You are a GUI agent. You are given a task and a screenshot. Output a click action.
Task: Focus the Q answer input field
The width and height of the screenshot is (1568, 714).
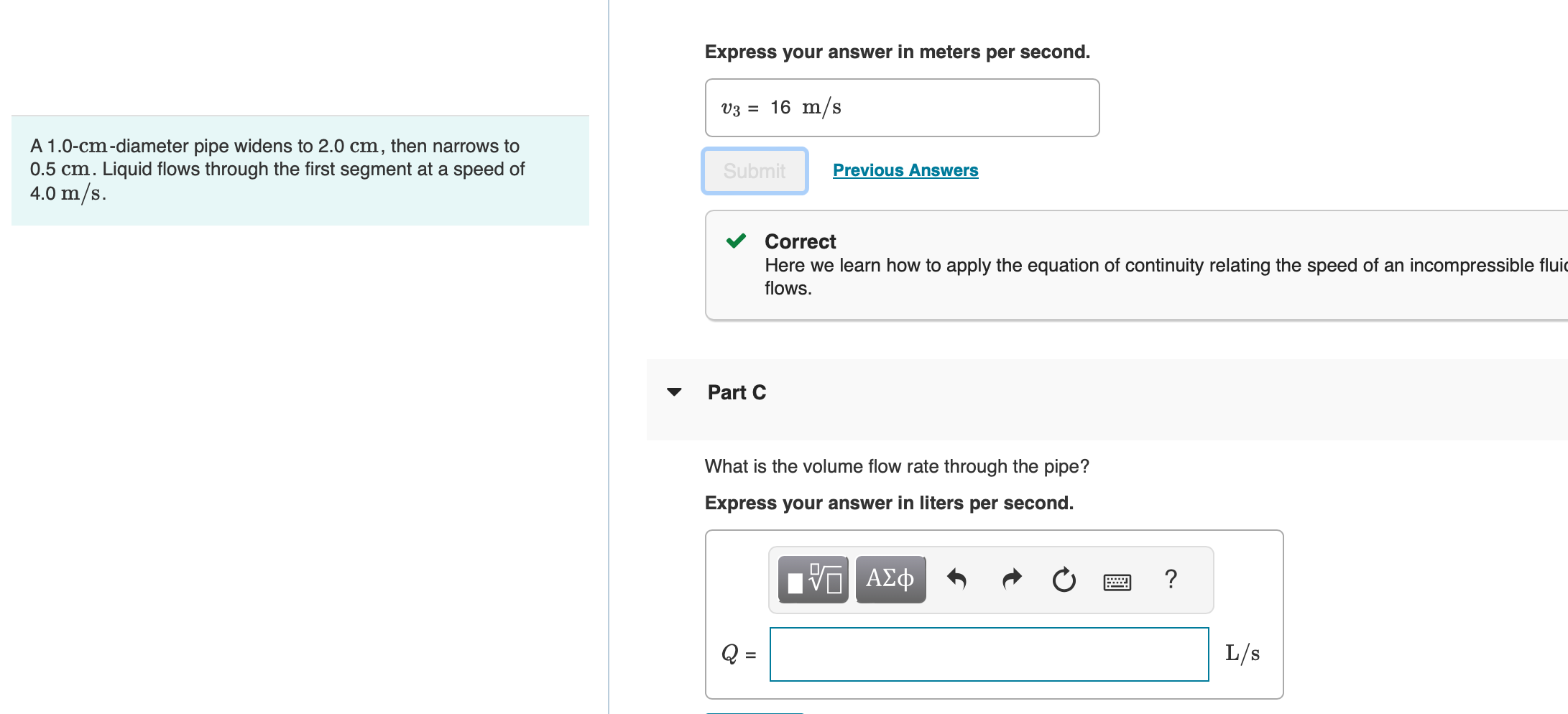[x=989, y=654]
